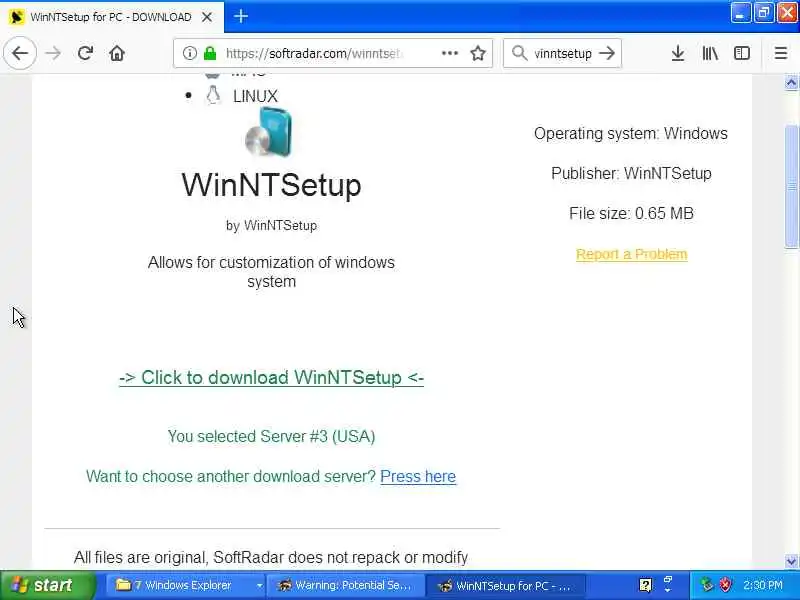Open the Library menu
800x600 pixels.
pos(710,53)
